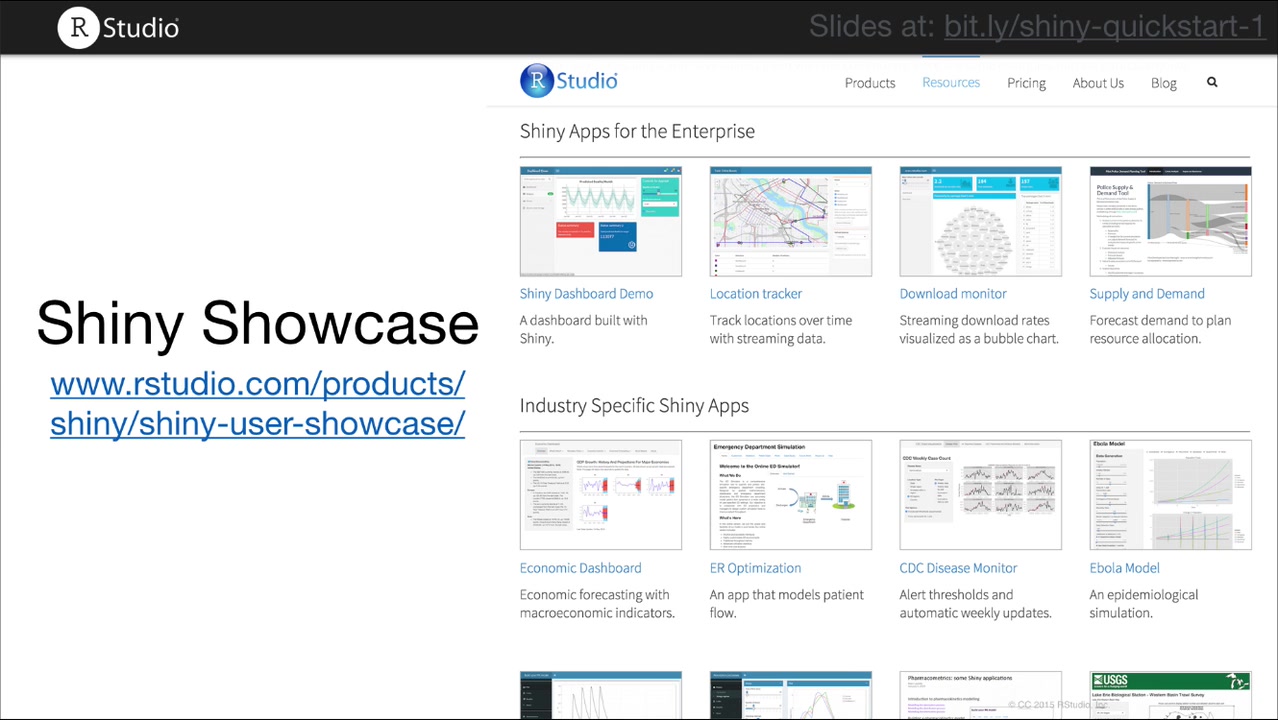Screen dimensions: 1278x720
Task: Click the RStudio logo on the webpage header
Action: tap(569, 81)
